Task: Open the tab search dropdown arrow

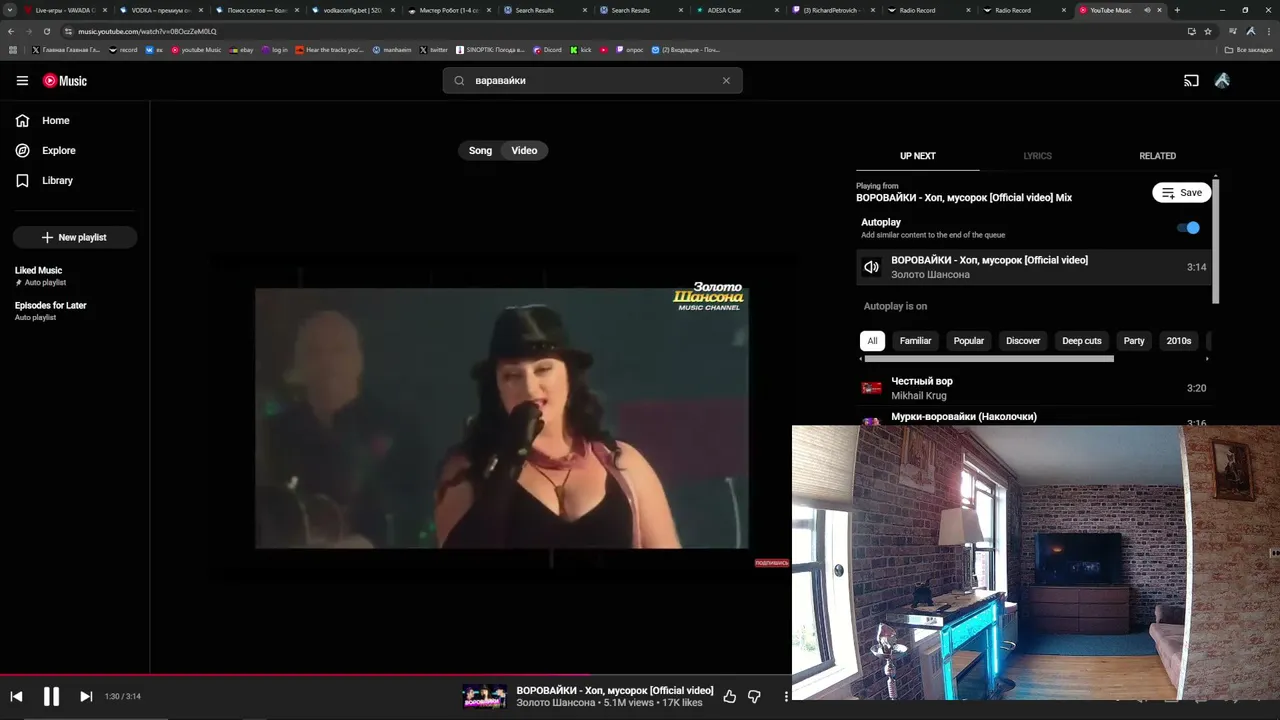Action: (x=10, y=10)
